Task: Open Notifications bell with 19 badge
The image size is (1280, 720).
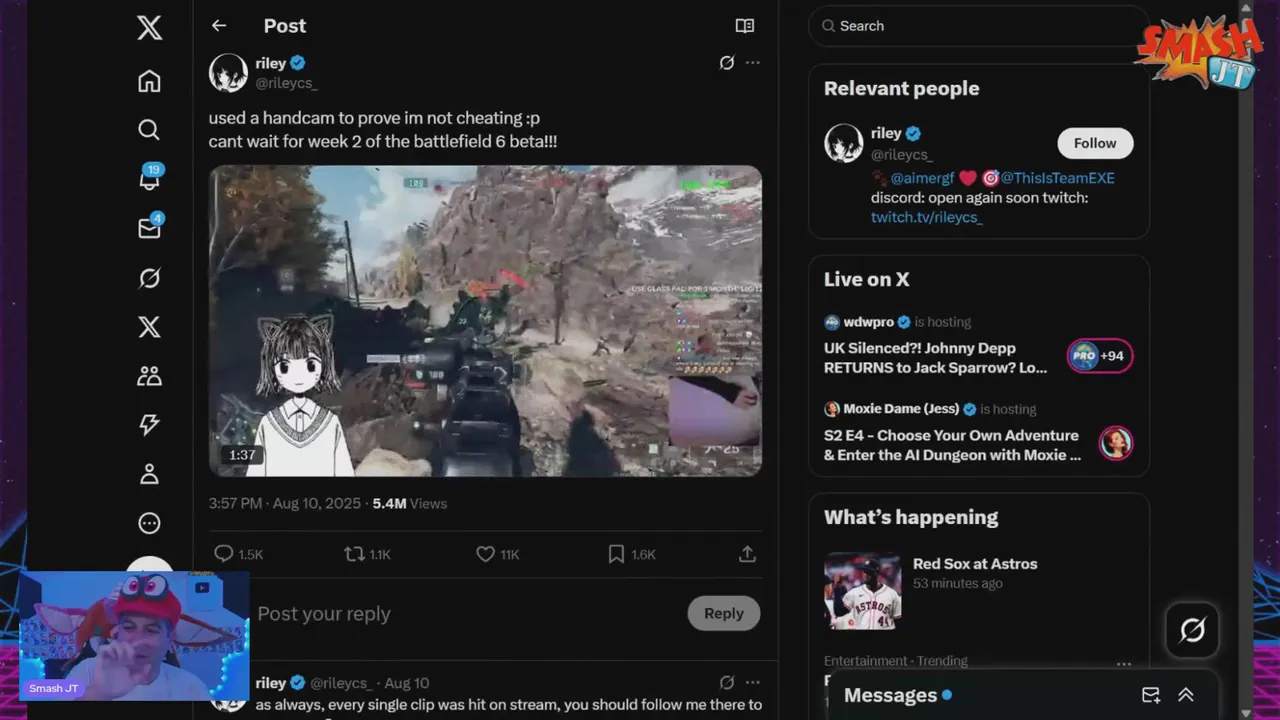Action: (149, 178)
